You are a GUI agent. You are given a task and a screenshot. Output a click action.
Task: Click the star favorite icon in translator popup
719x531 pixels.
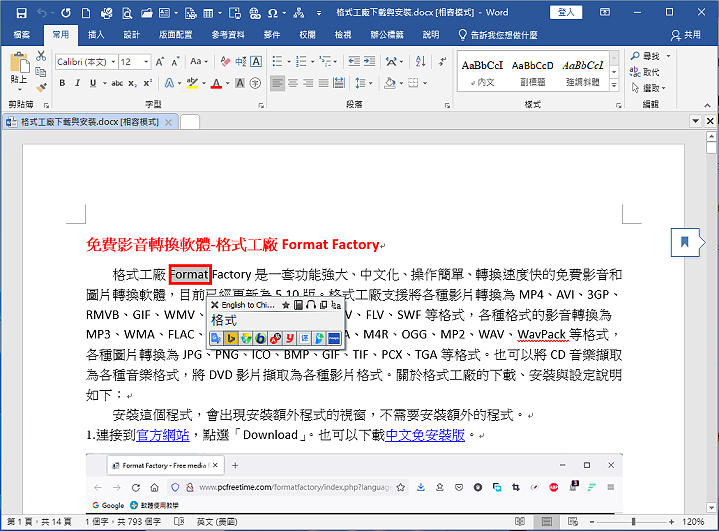[x=286, y=305]
